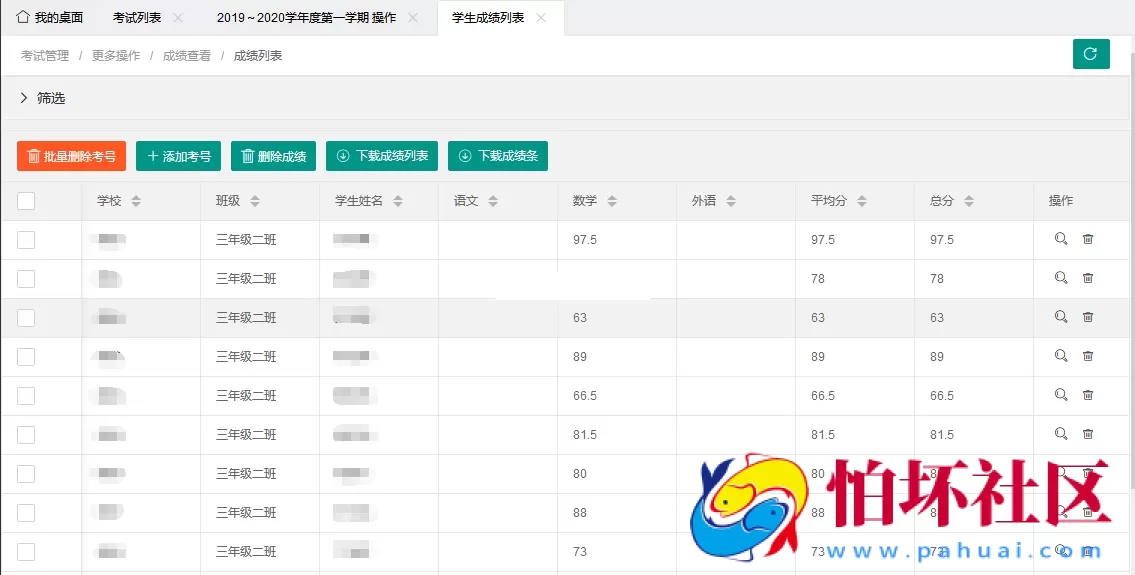Click the orange 批量删除考号 button
Image resolution: width=1135 pixels, height=575 pixels.
[x=72, y=156]
